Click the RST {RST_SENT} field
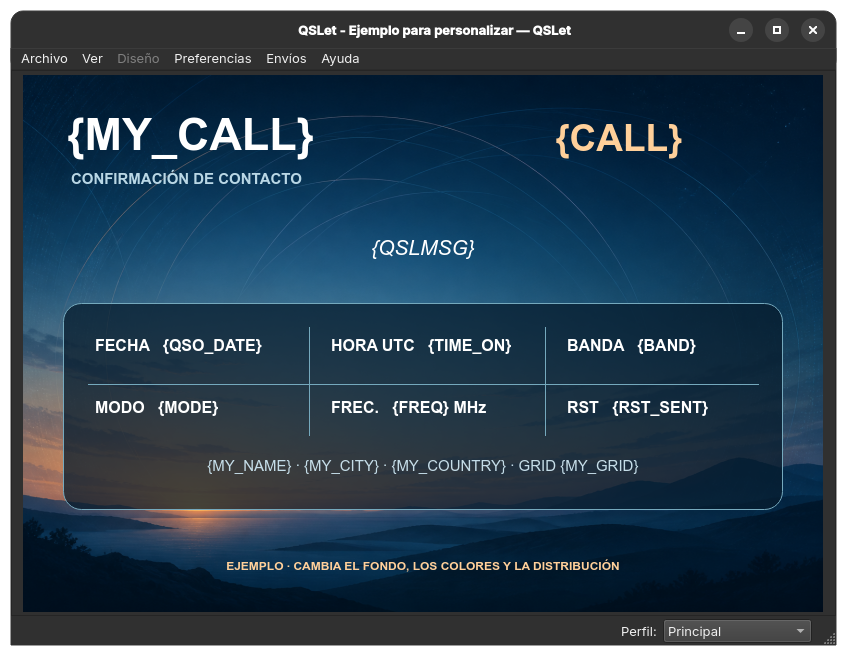The height and width of the screenshot is (656, 847). pyautogui.click(x=637, y=407)
